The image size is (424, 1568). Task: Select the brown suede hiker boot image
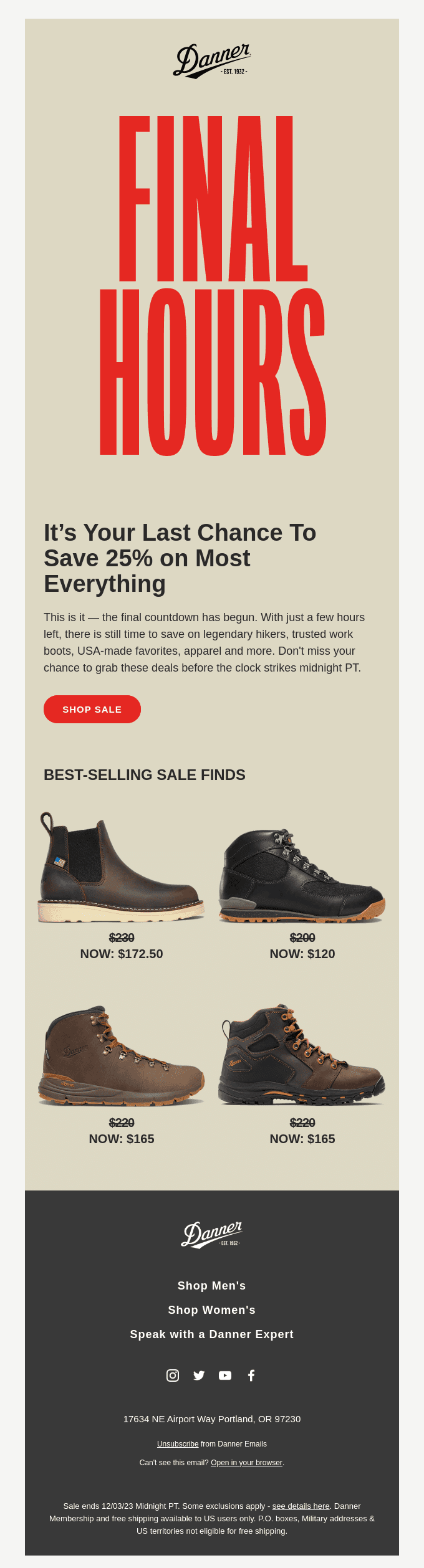tap(122, 1056)
